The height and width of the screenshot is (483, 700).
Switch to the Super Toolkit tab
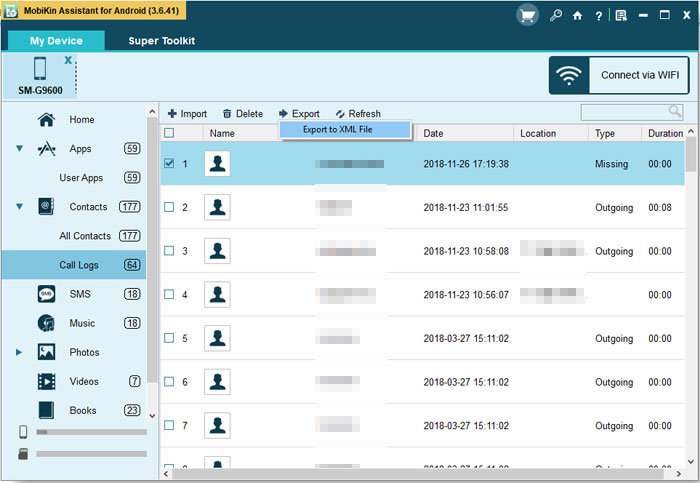pyautogui.click(x=161, y=41)
